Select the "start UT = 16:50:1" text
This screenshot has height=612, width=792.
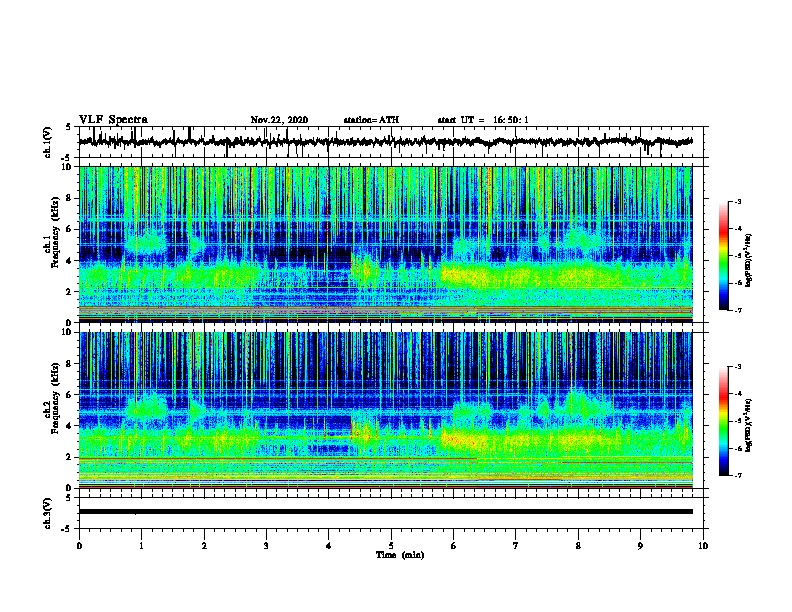[483, 120]
